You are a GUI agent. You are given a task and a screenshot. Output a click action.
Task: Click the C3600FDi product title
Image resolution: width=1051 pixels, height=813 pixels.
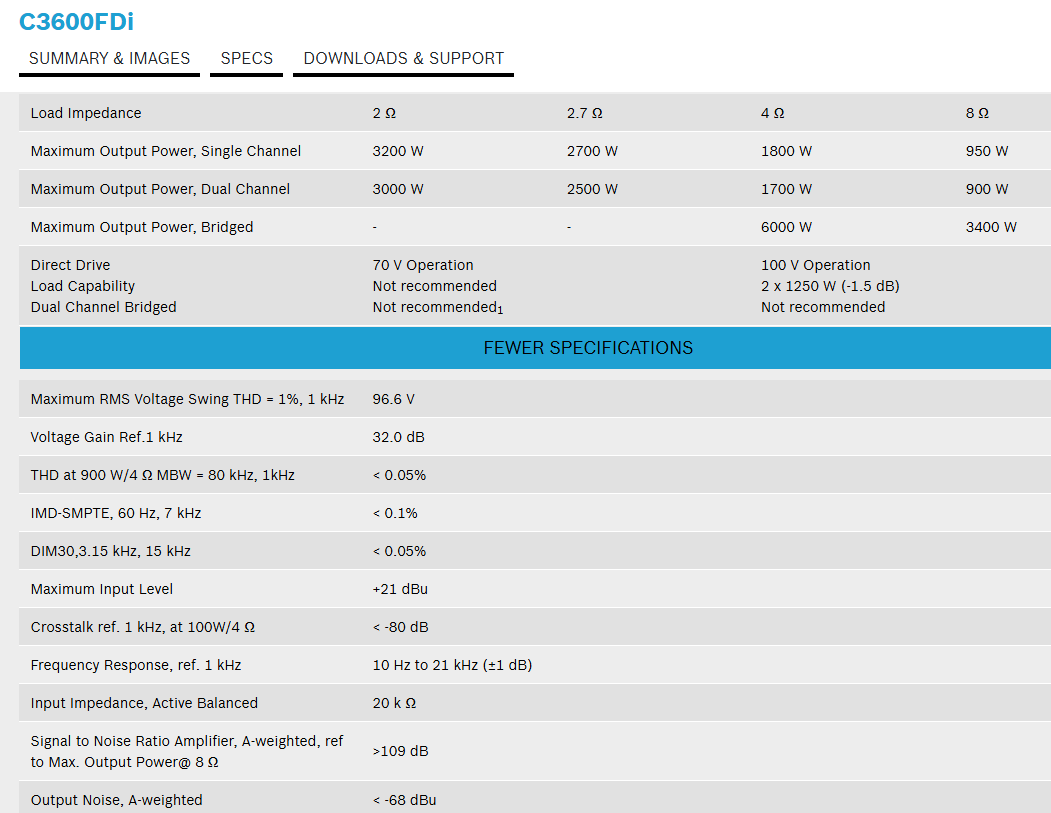[x=76, y=22]
